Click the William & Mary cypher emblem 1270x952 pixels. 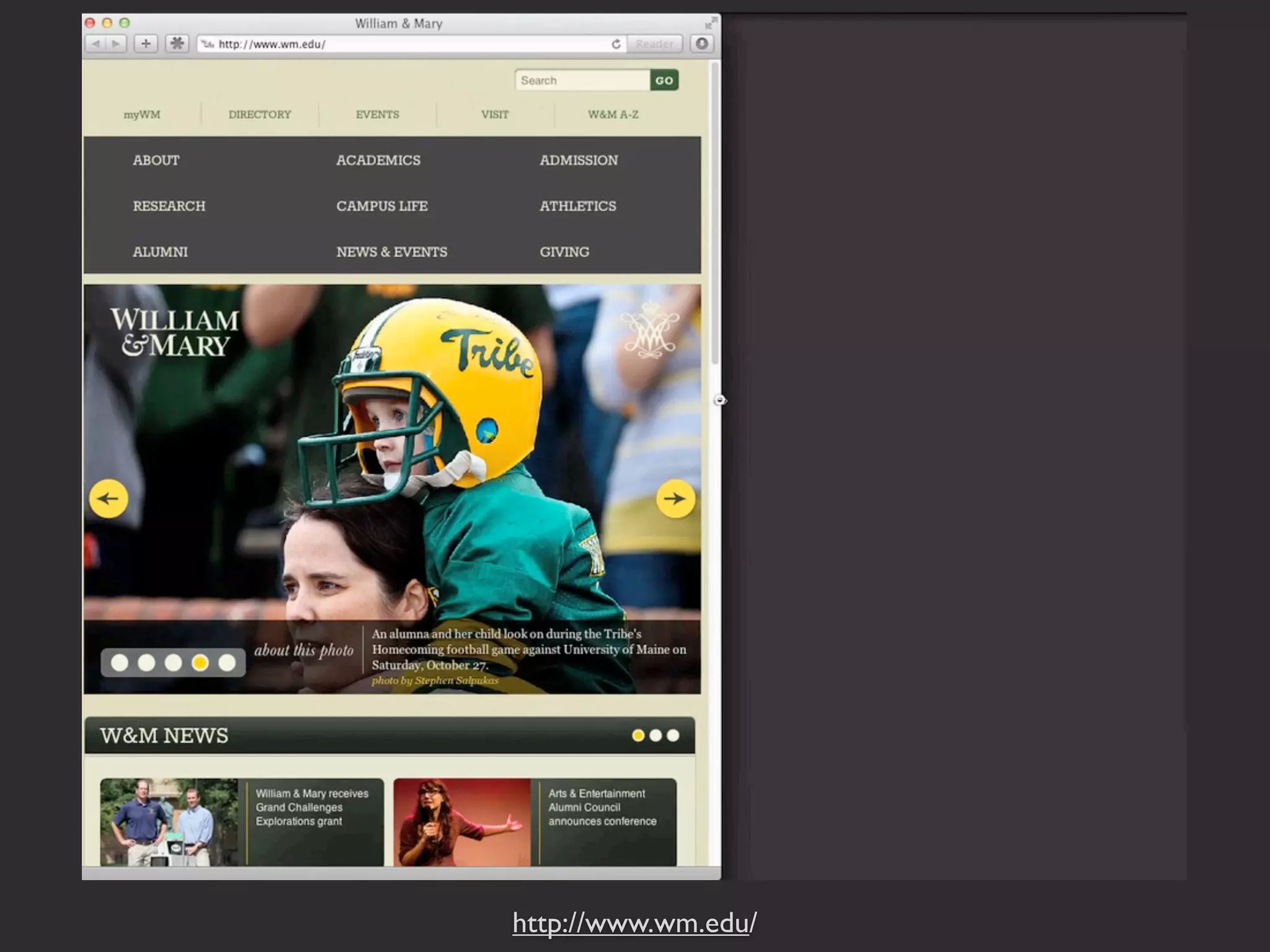tap(650, 333)
